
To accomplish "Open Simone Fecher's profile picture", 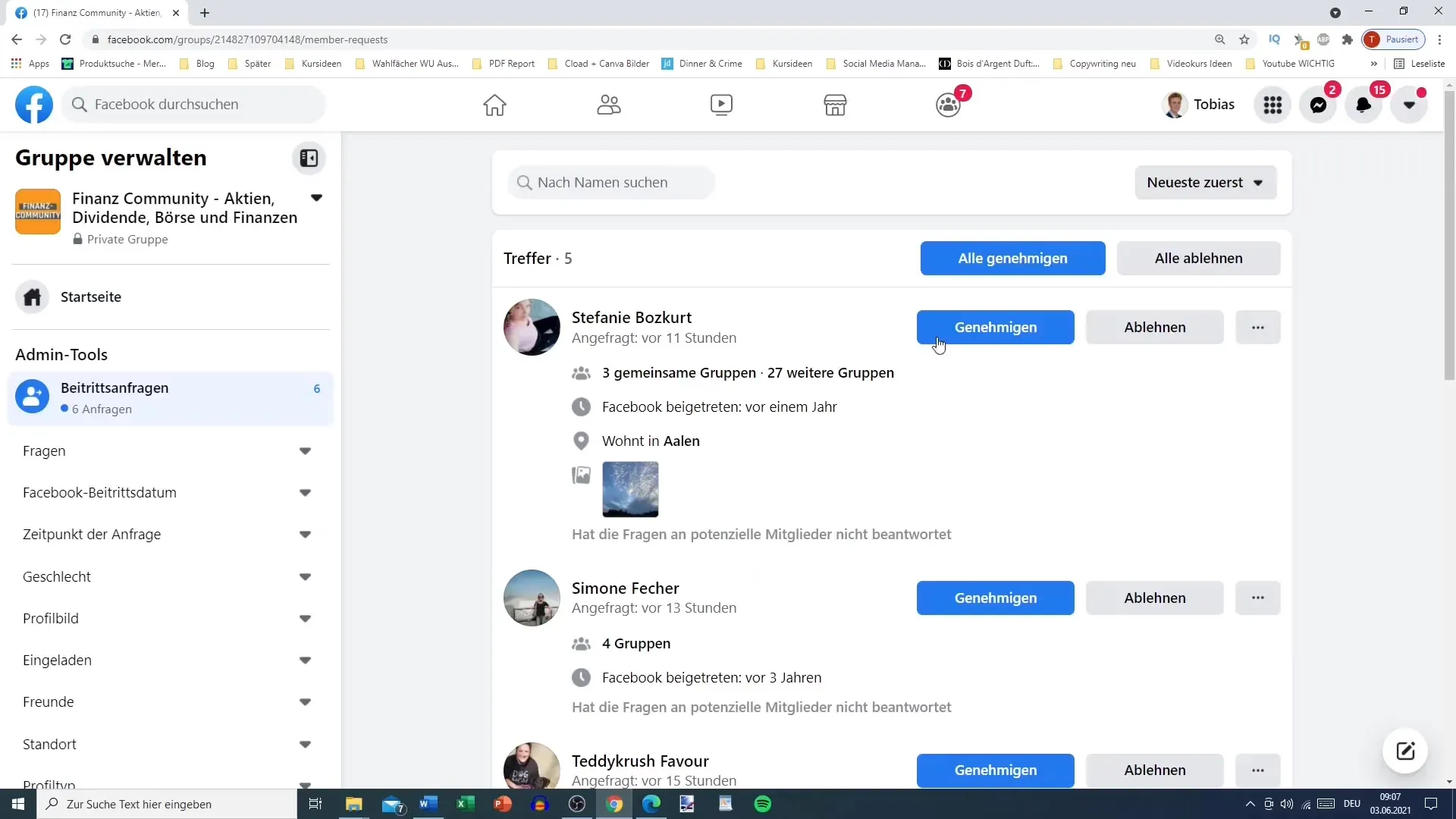I will coord(532,598).
